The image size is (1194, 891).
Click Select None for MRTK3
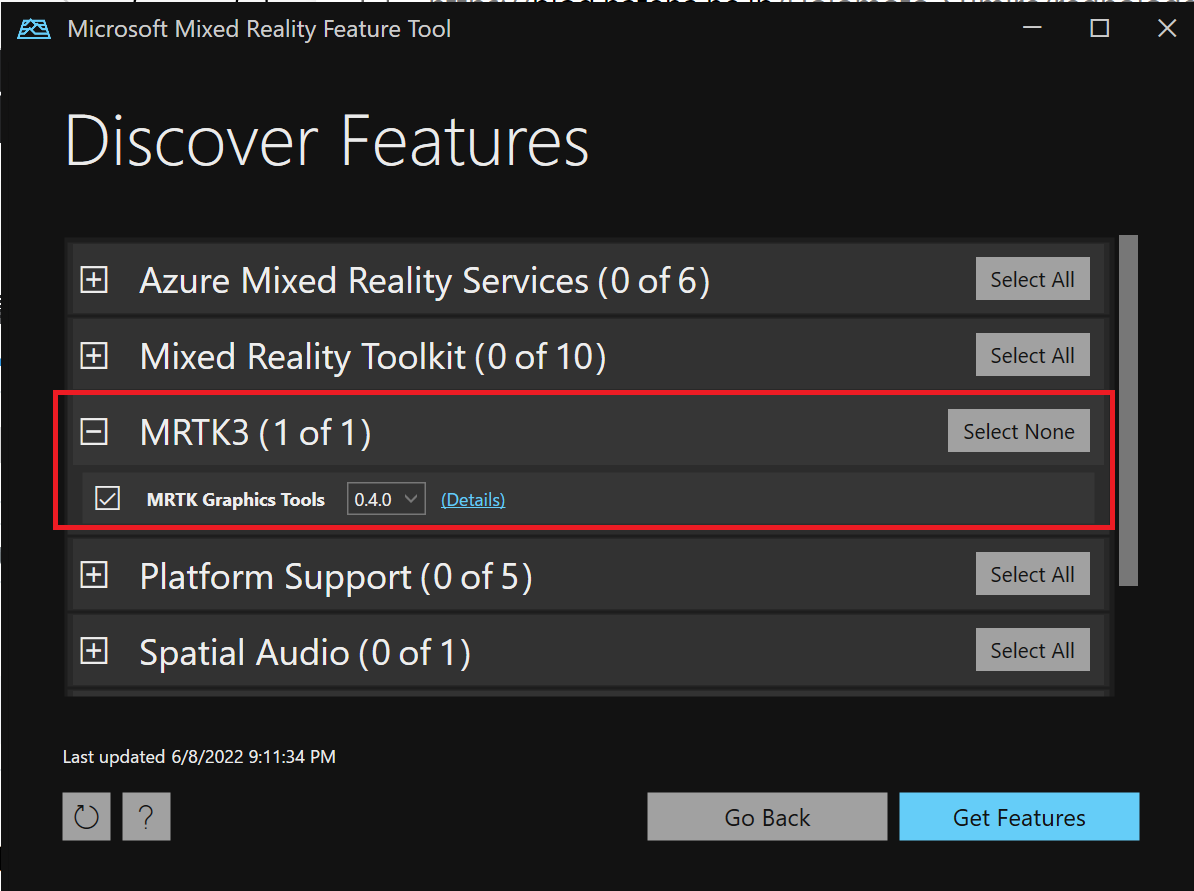point(1018,430)
